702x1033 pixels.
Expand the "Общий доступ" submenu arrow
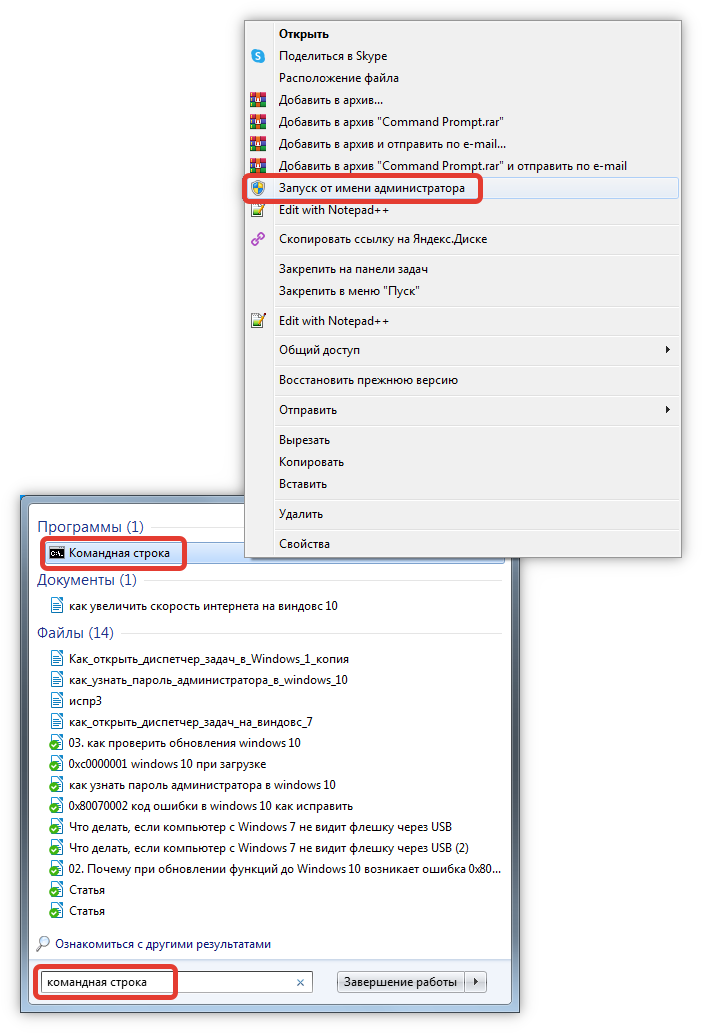[667, 350]
